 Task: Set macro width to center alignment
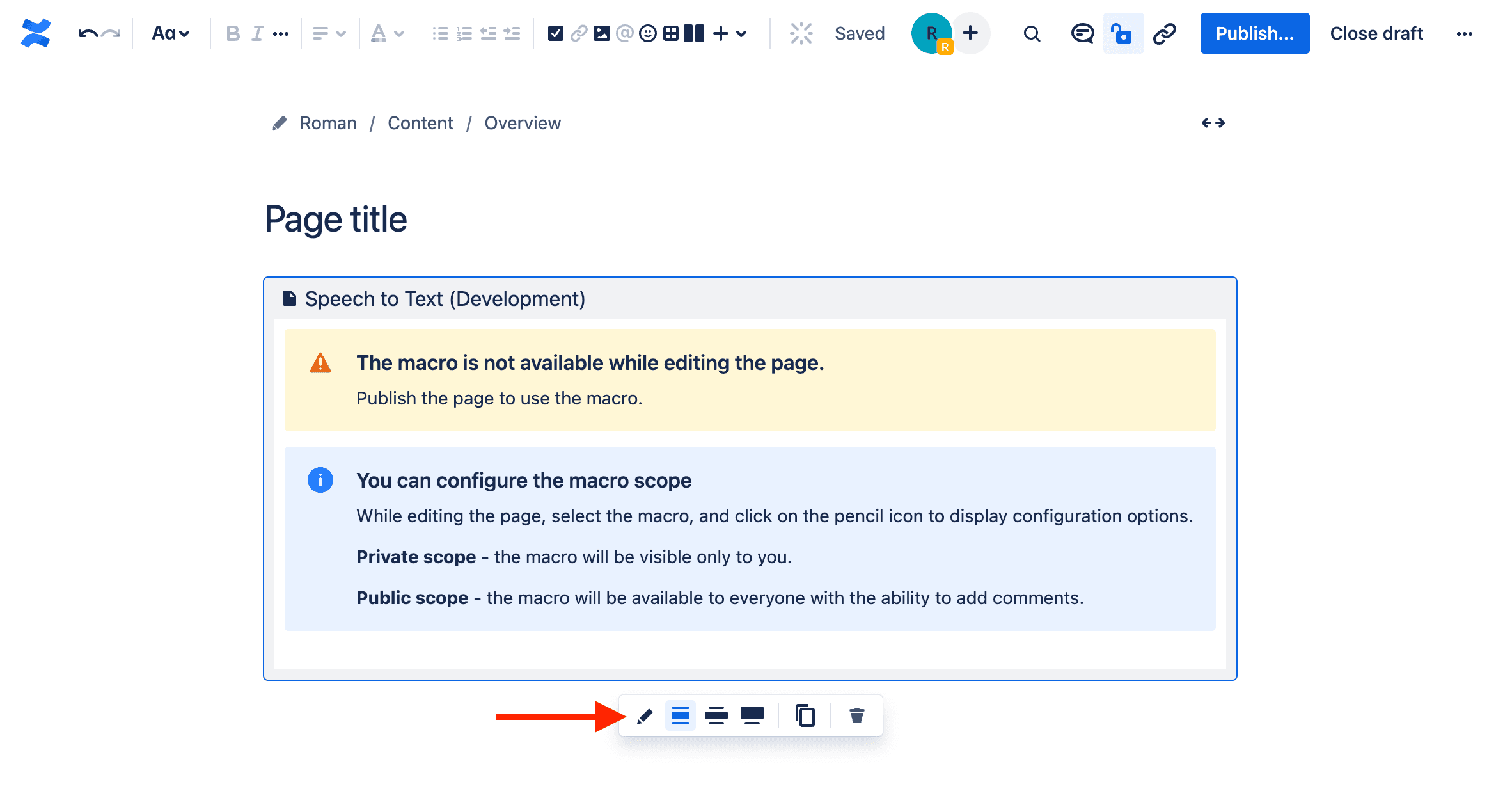(x=681, y=715)
